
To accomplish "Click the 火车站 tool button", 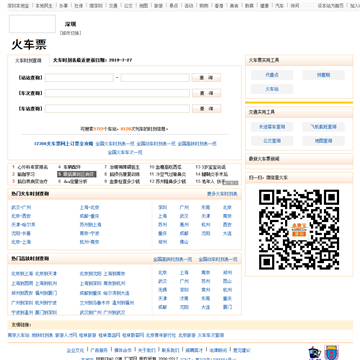I will (x=272, y=89).
